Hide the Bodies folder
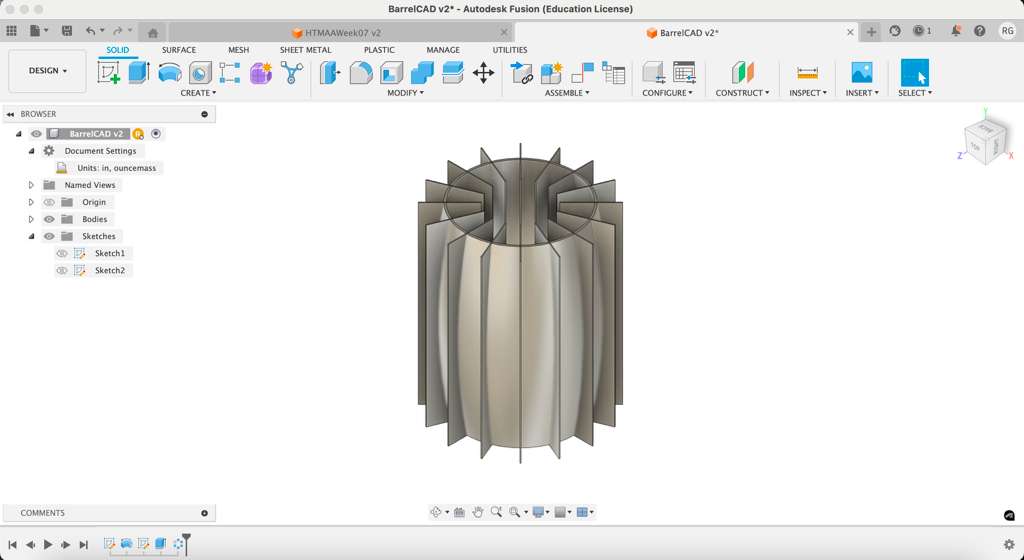This screenshot has width=1024, height=560. [49, 219]
